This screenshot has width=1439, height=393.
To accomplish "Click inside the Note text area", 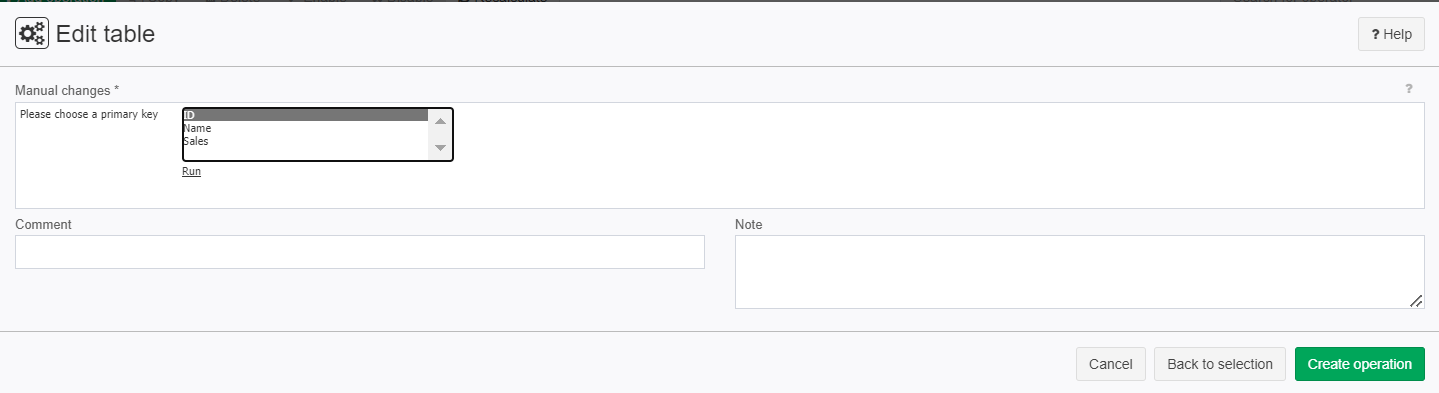I will click(x=1080, y=272).
